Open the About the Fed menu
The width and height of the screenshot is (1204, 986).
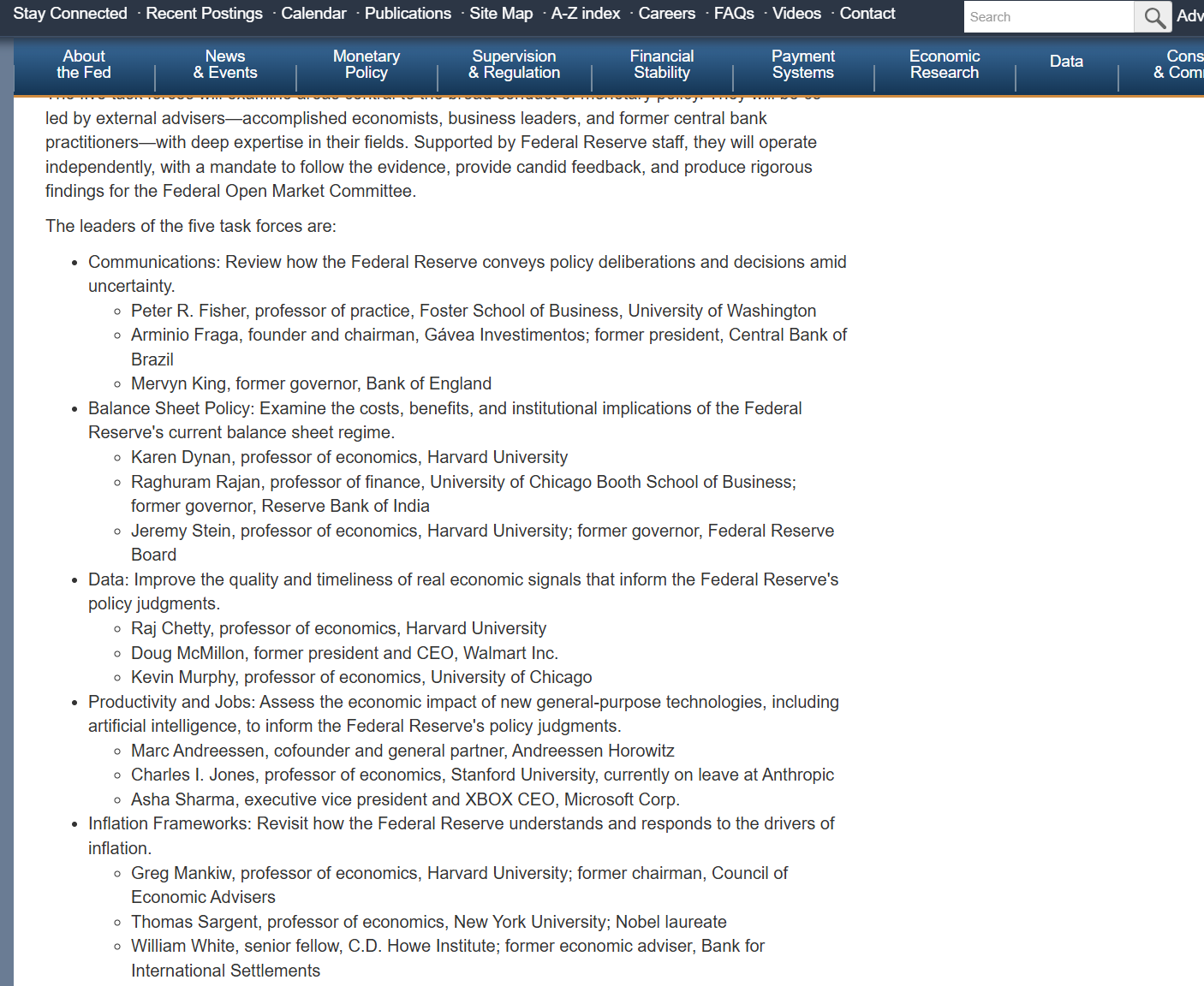(84, 64)
